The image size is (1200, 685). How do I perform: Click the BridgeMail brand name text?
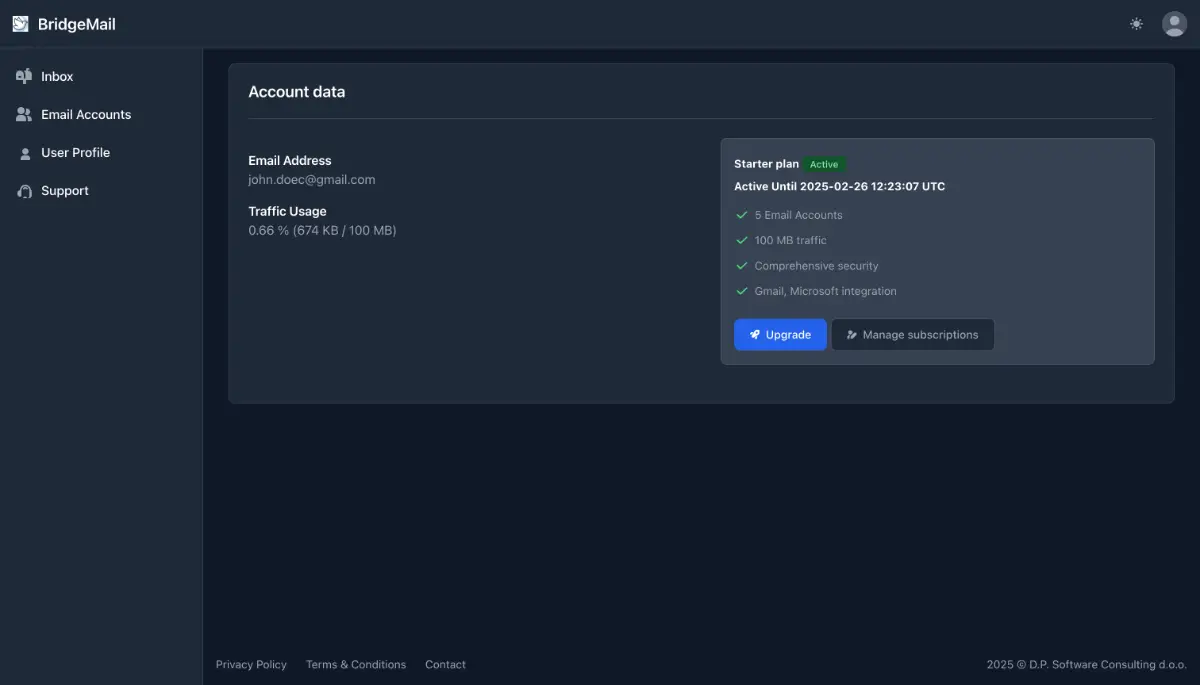click(77, 24)
